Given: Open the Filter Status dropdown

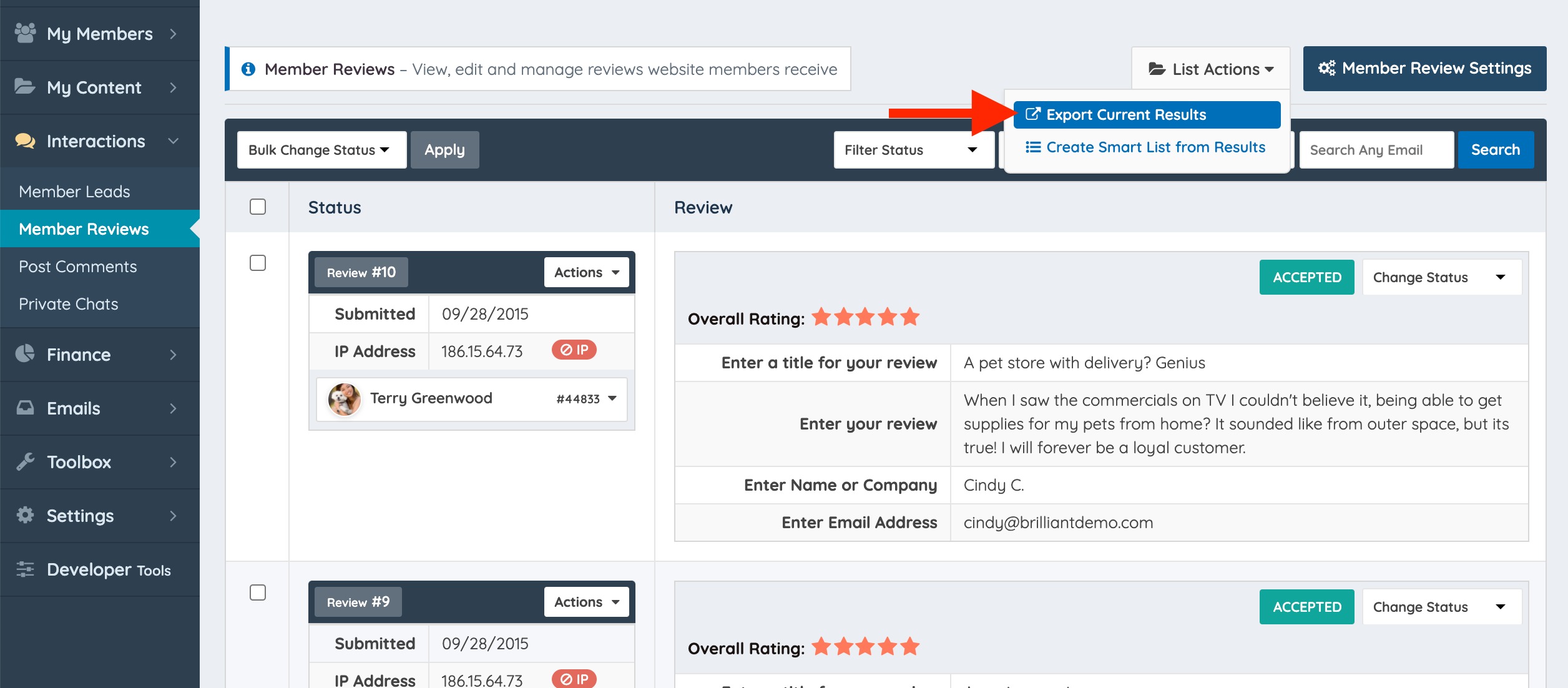Looking at the screenshot, I should [x=913, y=150].
